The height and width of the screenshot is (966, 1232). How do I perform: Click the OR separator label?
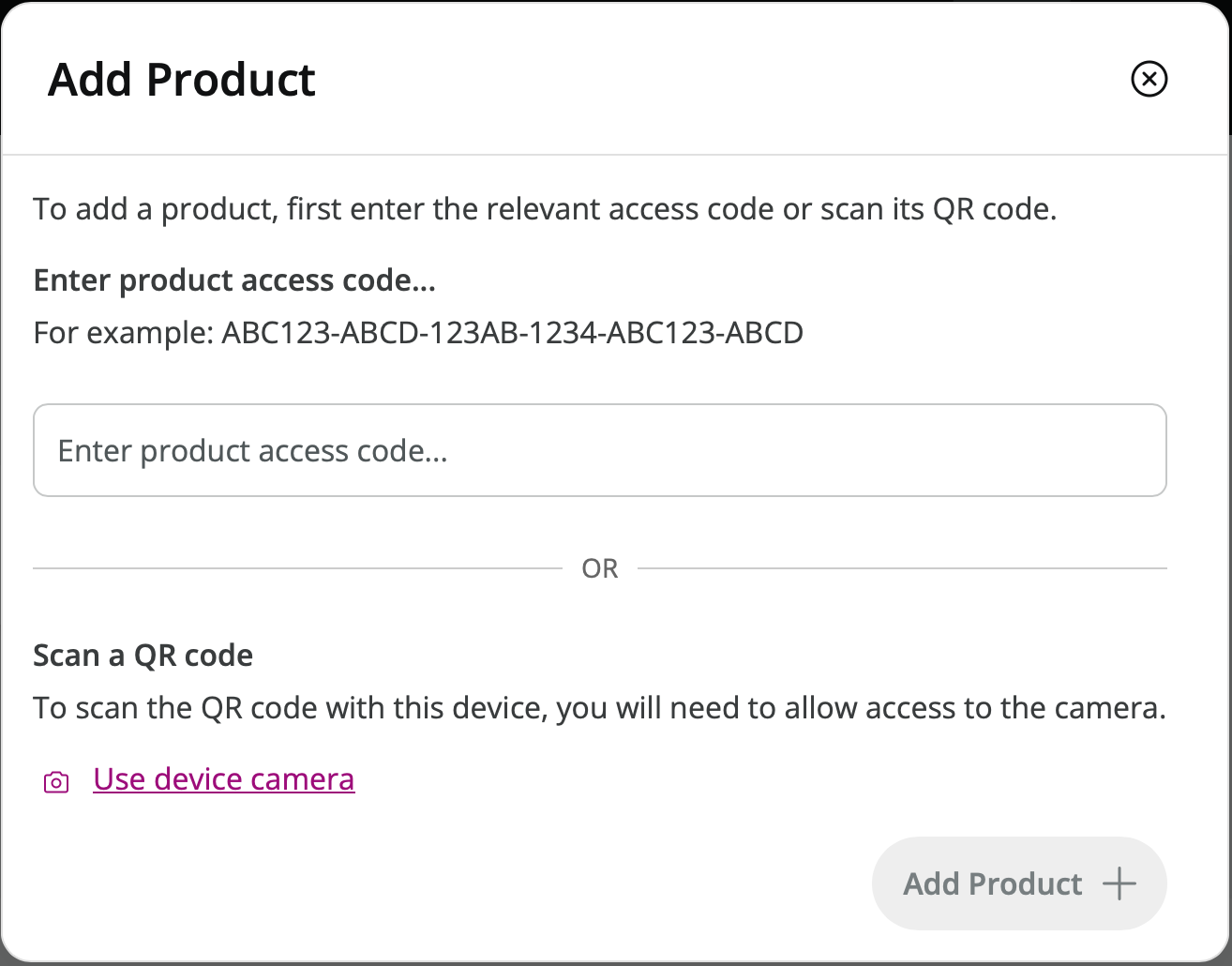pos(600,568)
